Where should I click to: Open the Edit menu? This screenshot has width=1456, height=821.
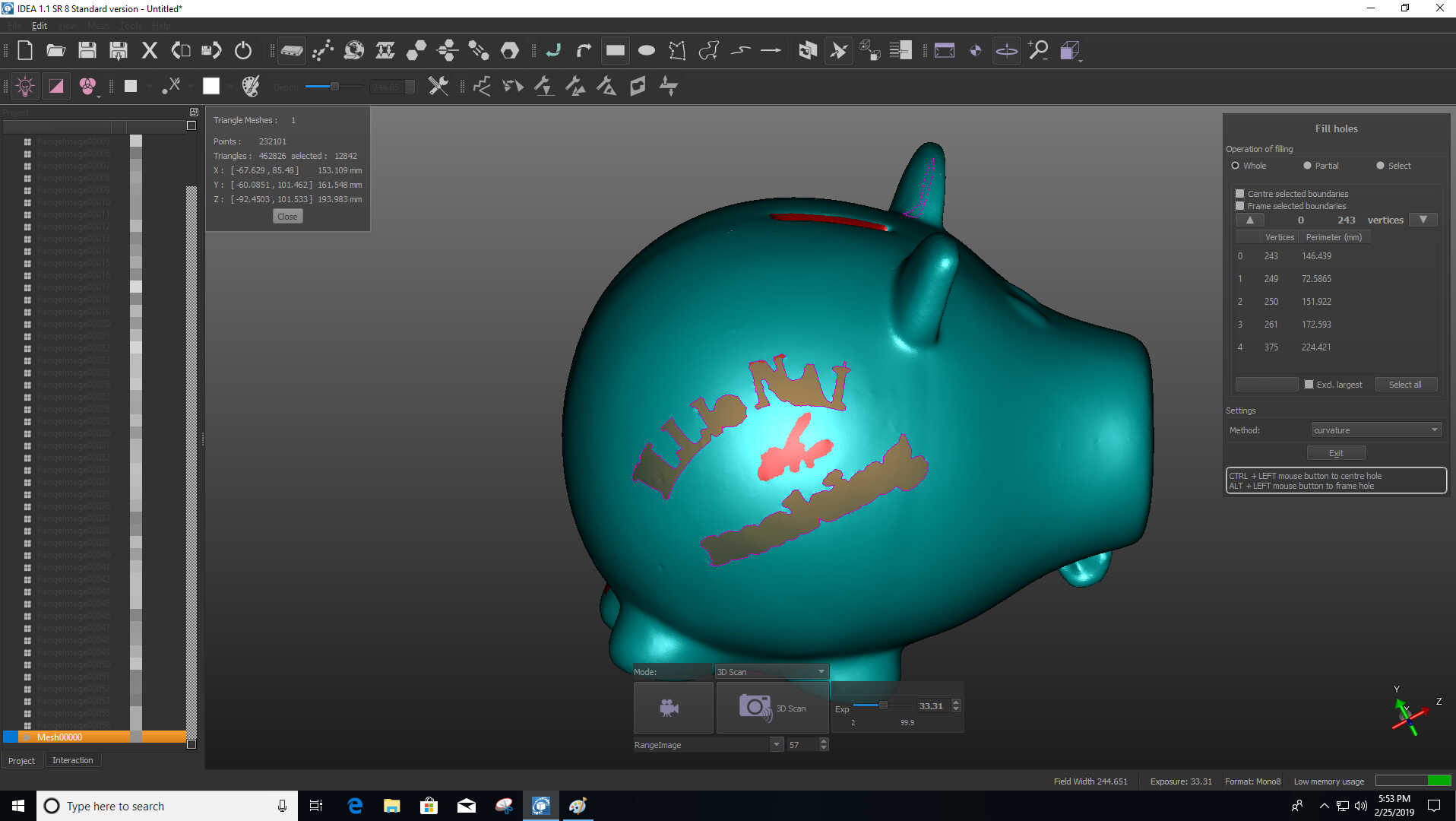40,26
